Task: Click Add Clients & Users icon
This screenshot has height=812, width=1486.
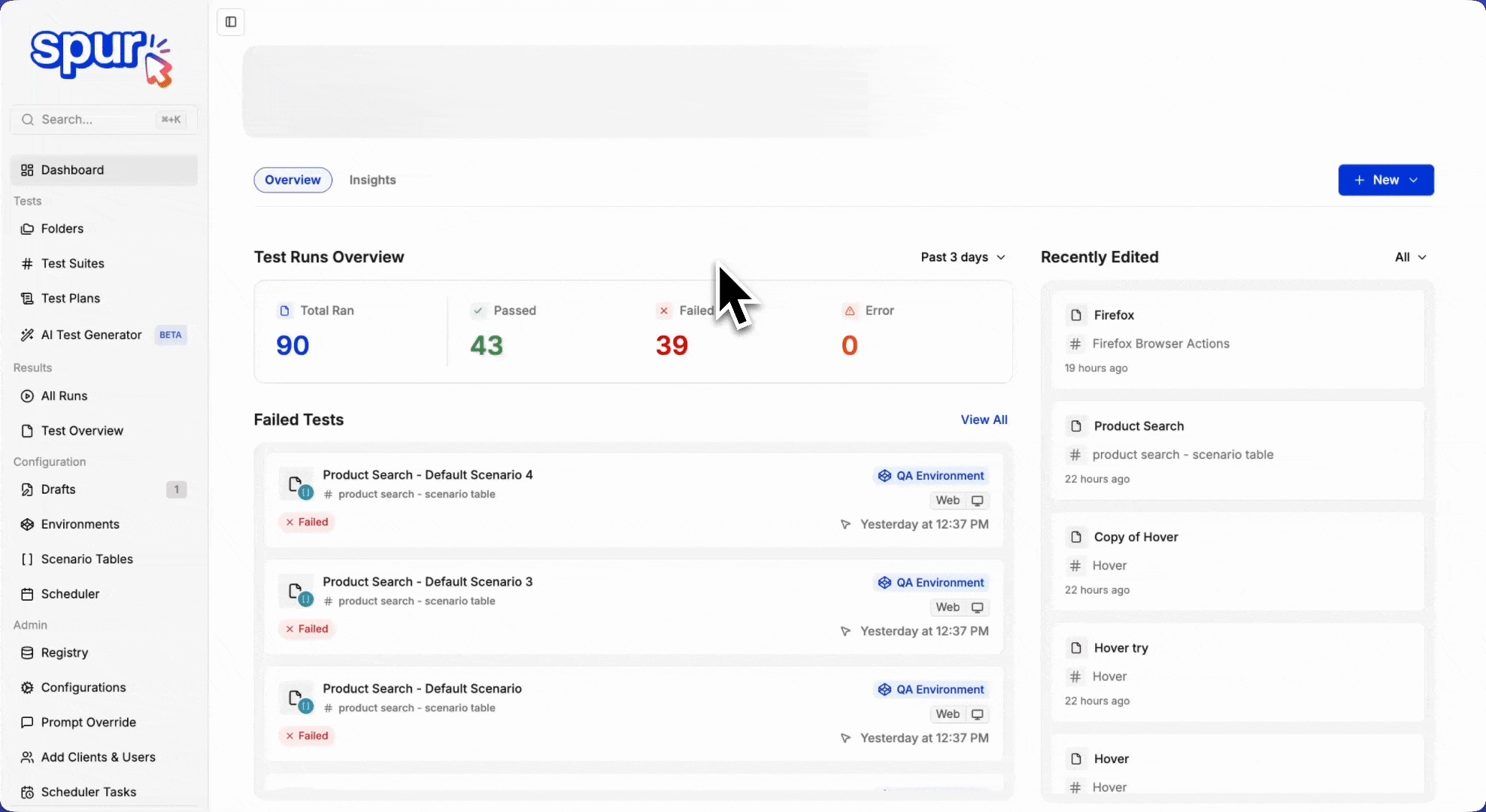Action: point(27,757)
